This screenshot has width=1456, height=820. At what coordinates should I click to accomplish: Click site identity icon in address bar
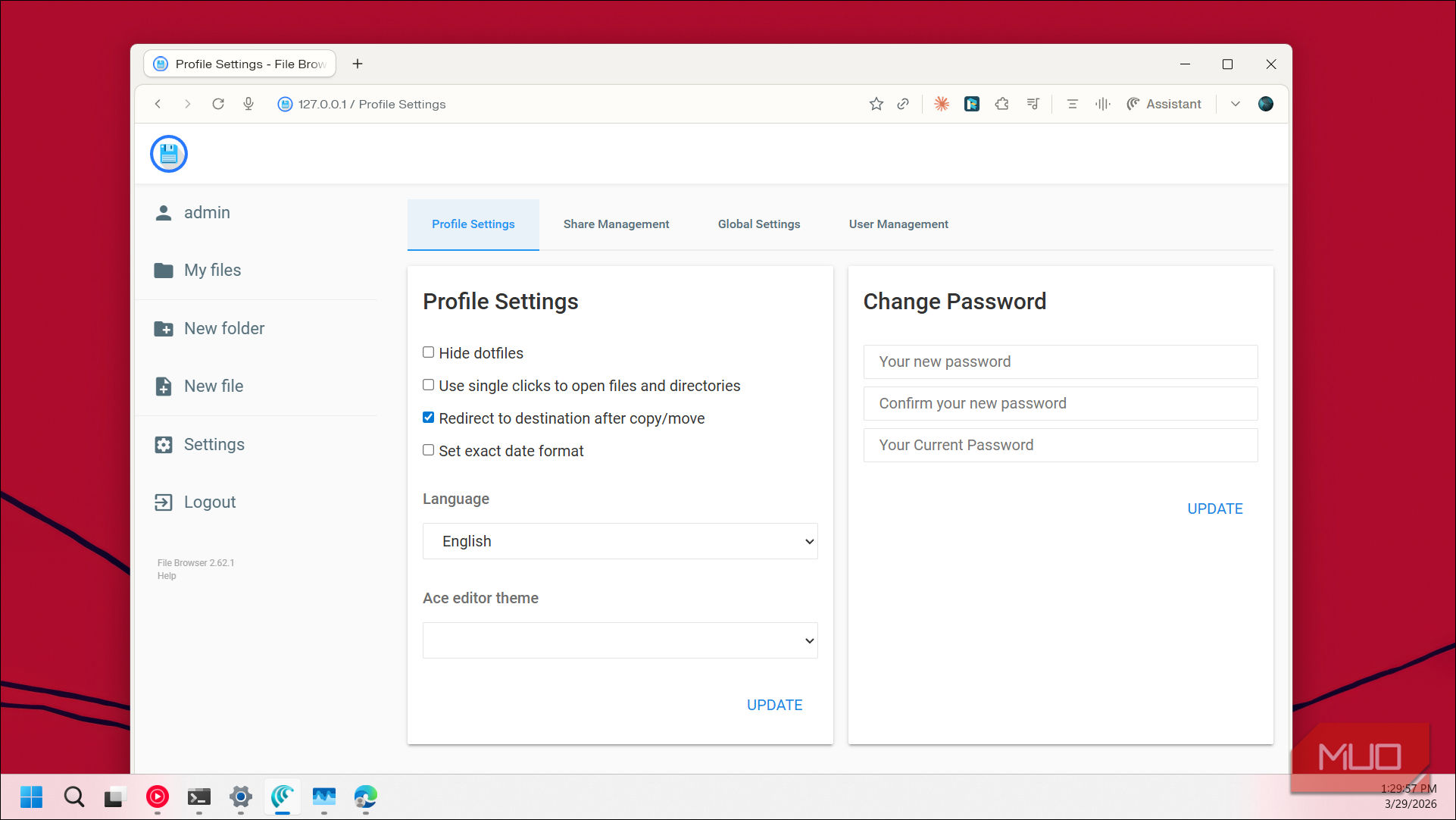[285, 105]
